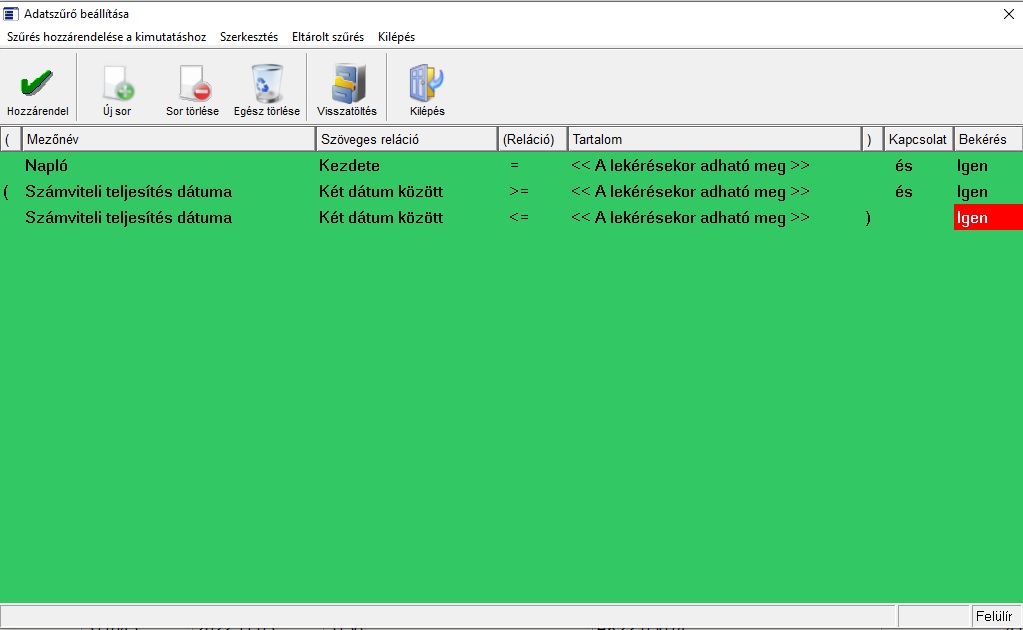
Task: Open the Szűrés hozzárendelése a kimutatáshoz menu
Action: click(106, 37)
